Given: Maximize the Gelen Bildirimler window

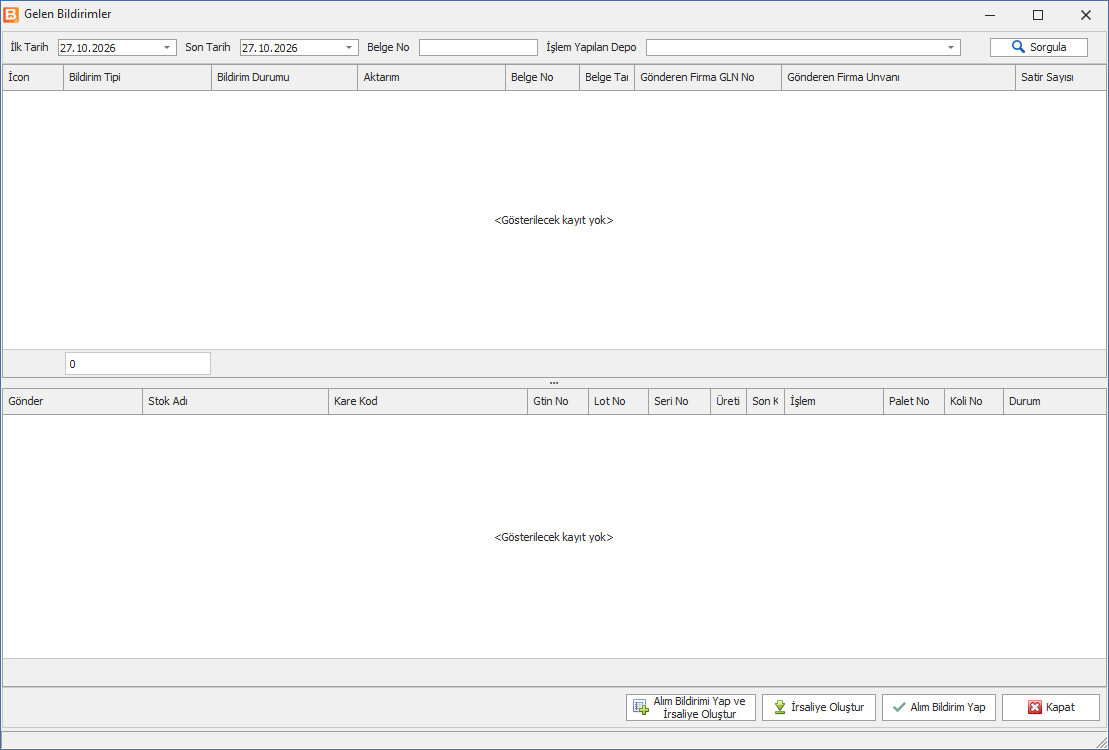Looking at the screenshot, I should click(x=1038, y=15).
